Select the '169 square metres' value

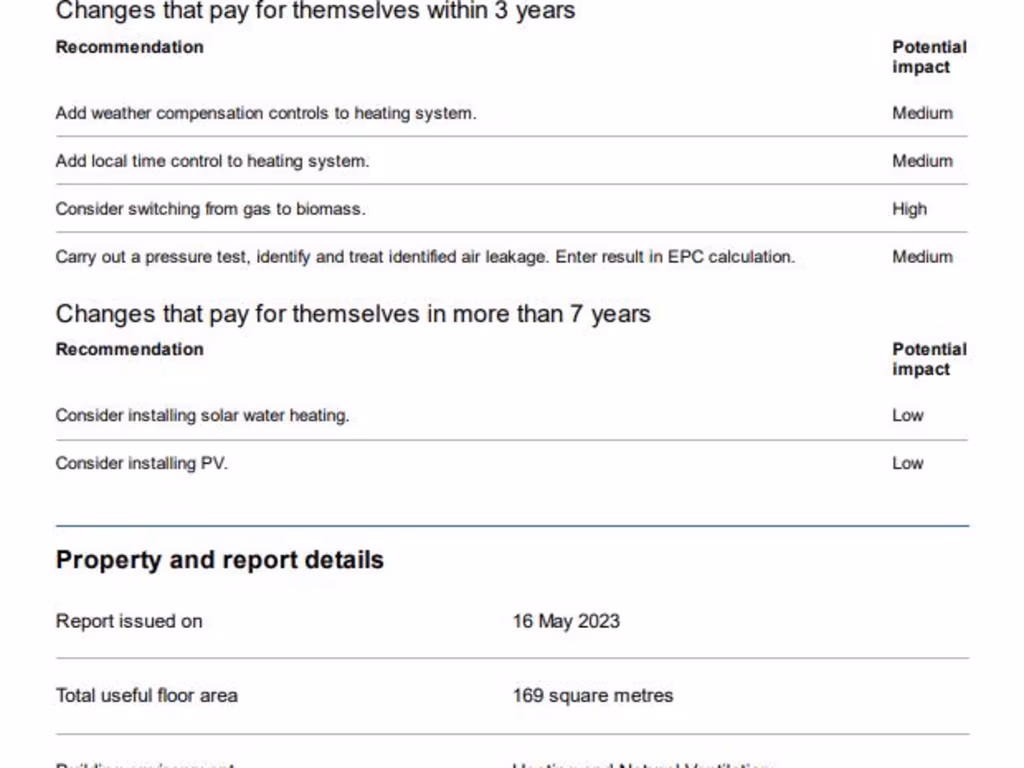click(592, 695)
